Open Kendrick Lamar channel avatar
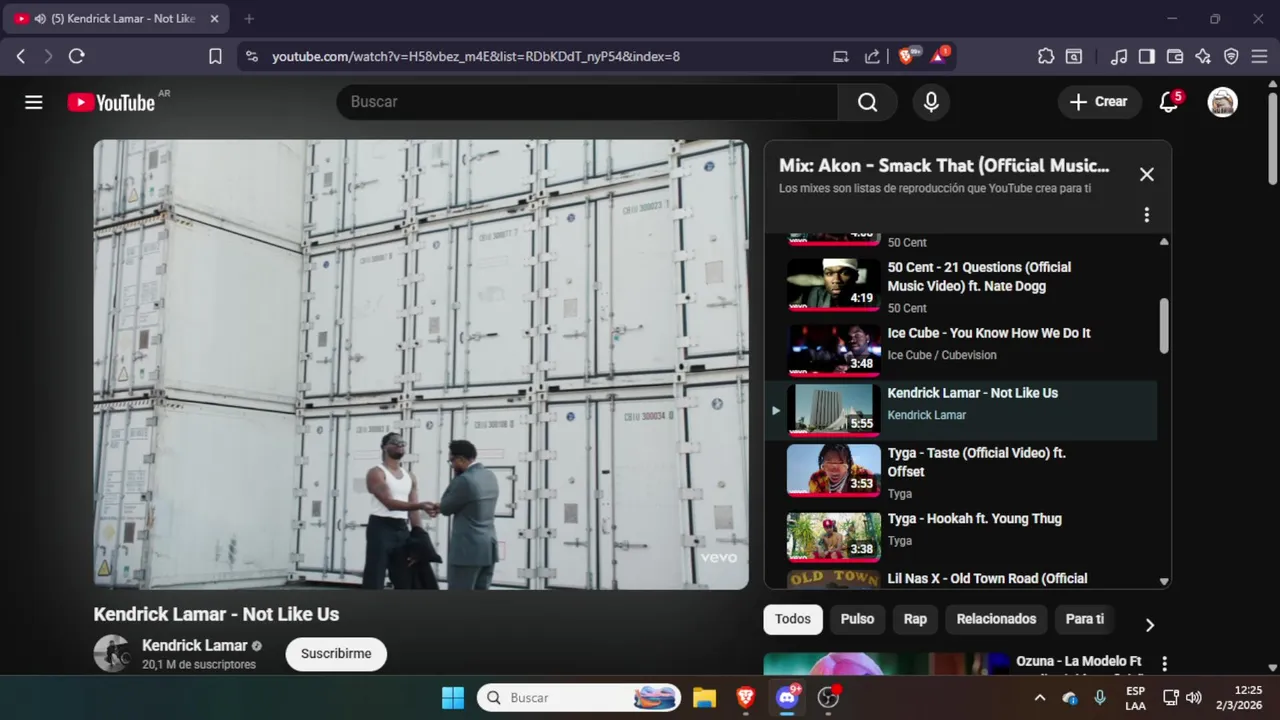 point(111,654)
